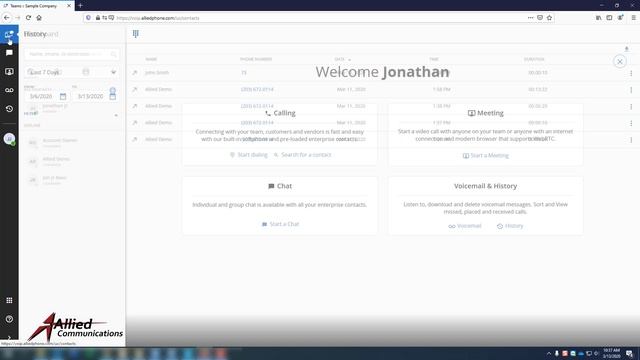Collapse the filter section caret
Screen dimensions: 640x360
point(116,116)
